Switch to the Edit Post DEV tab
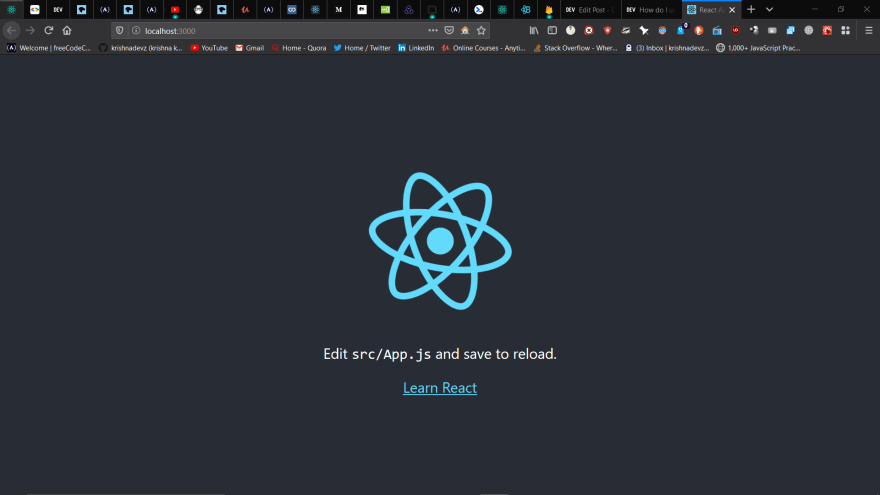 tap(590, 10)
